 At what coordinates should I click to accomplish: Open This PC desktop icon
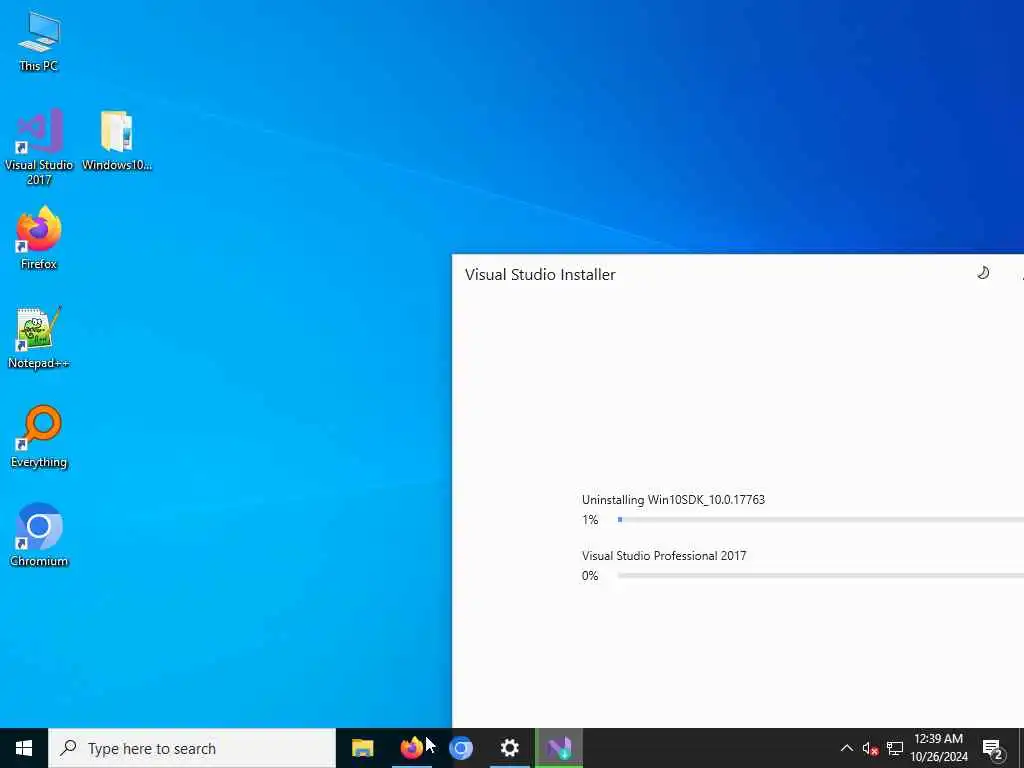tap(39, 41)
